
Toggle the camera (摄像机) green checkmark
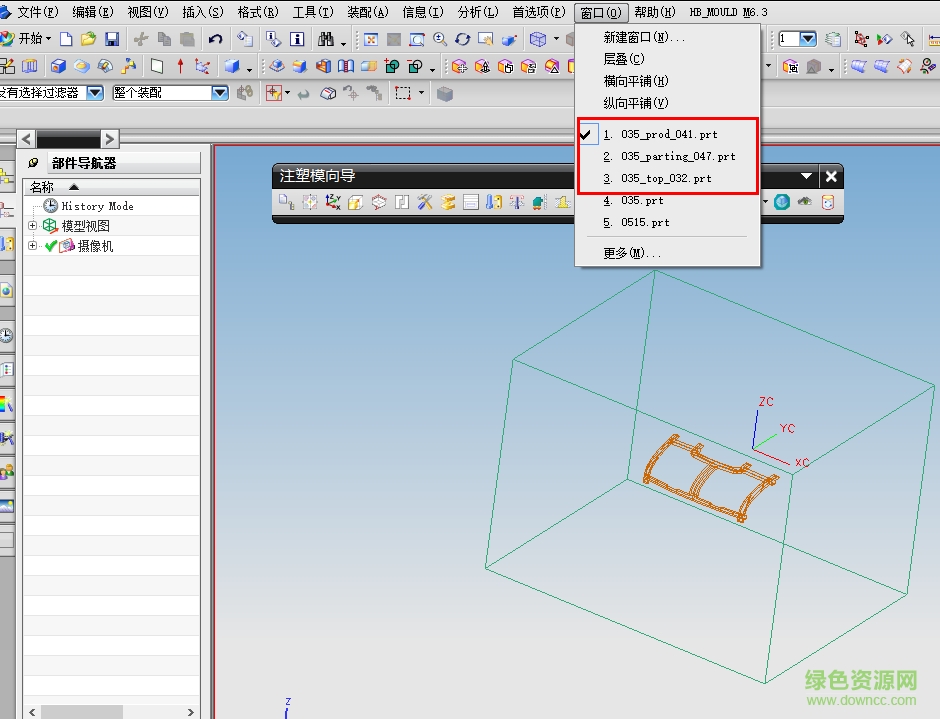pos(51,246)
